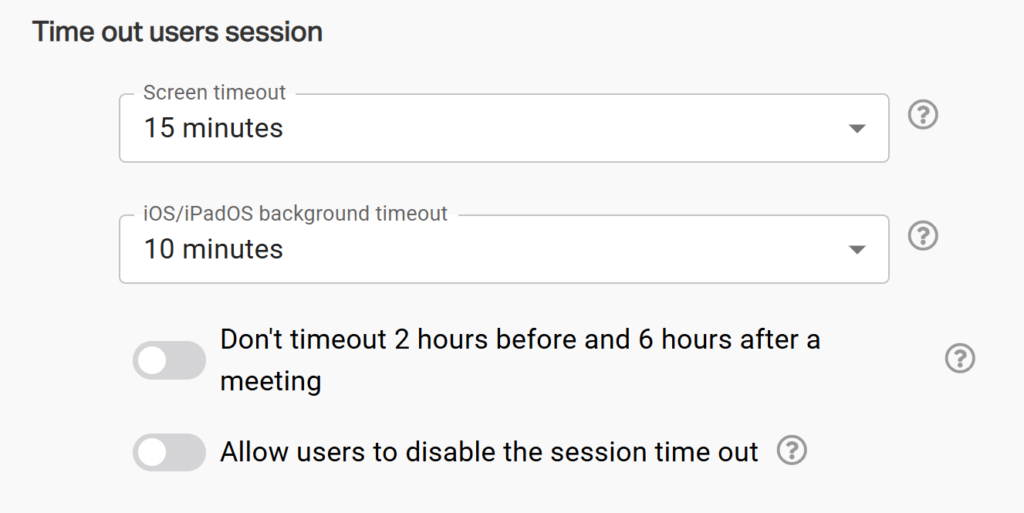Toggle allow users to disable session time out
Image resolution: width=1024 pixels, height=513 pixels.
(168, 453)
